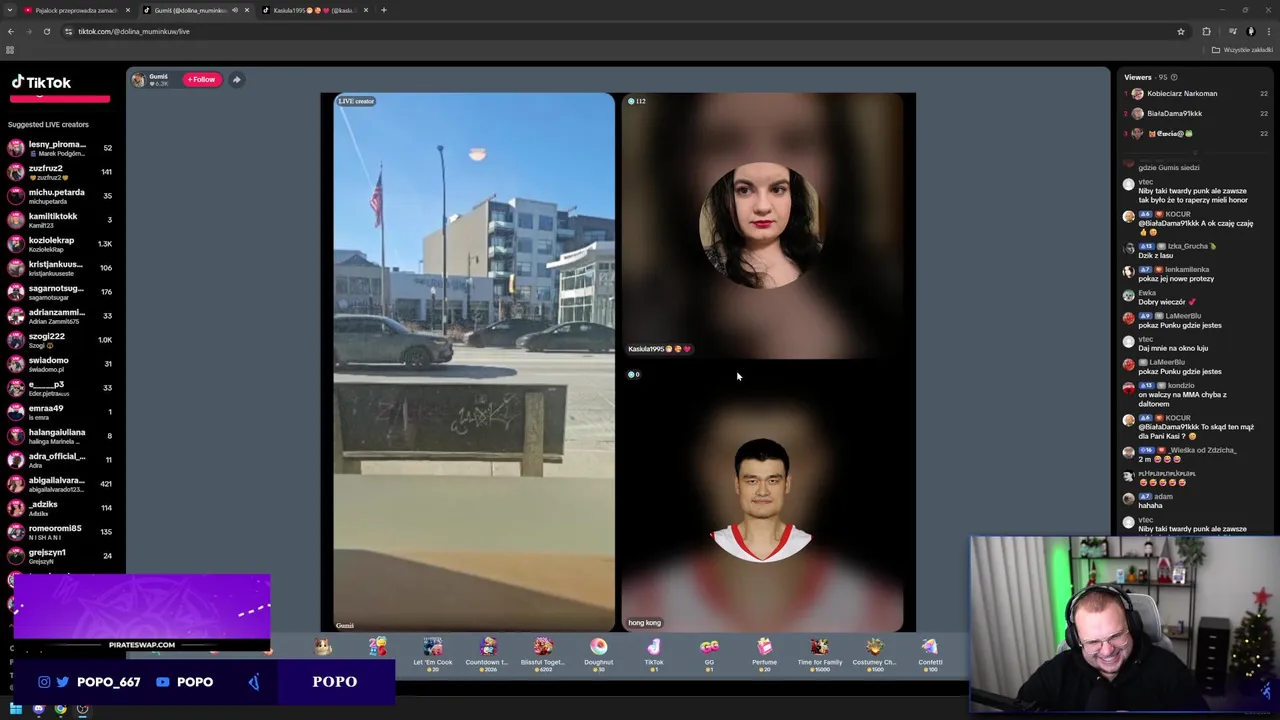Open the Windows Start button
The height and width of the screenshot is (720, 1280).
click(16, 709)
